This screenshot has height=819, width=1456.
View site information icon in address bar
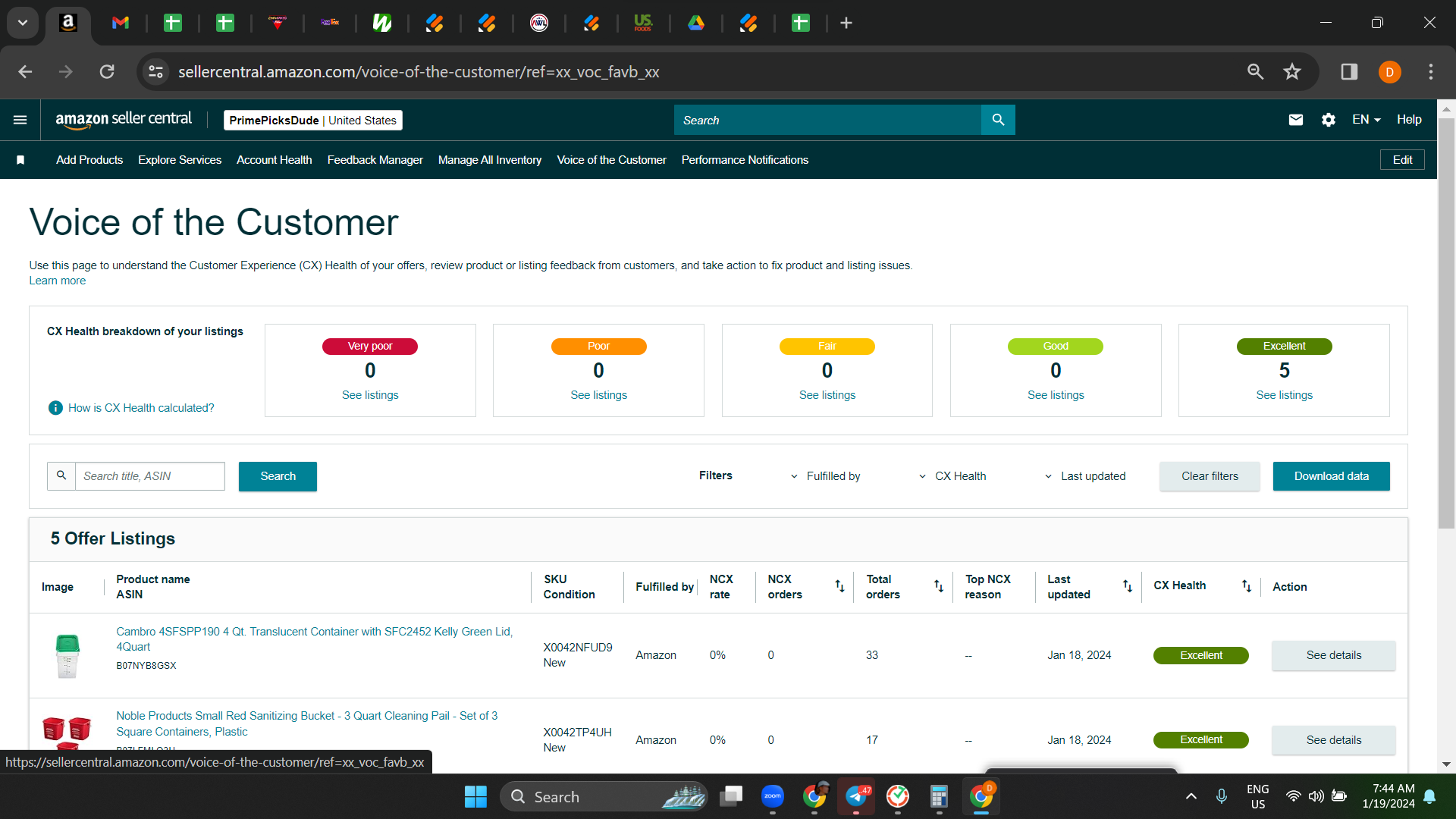pos(155,72)
